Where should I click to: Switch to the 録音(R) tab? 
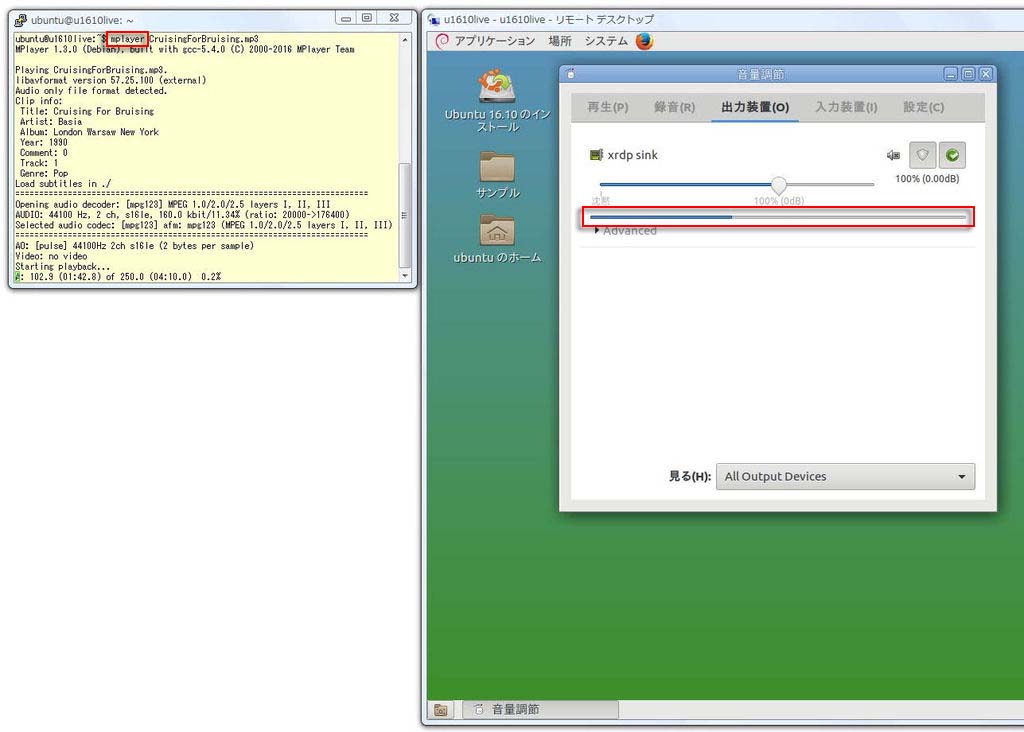(x=675, y=107)
